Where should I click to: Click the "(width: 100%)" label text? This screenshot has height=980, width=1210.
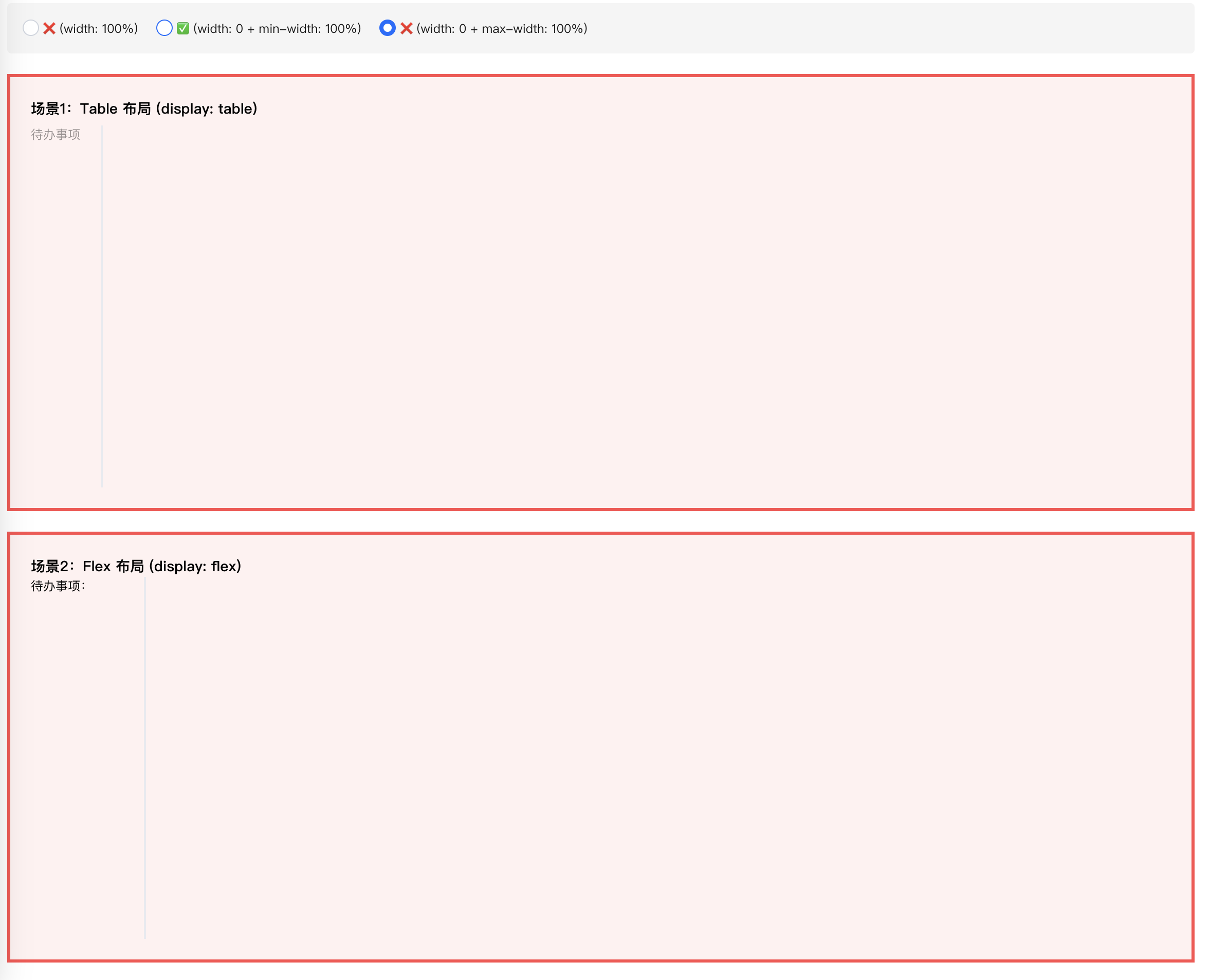click(x=99, y=29)
